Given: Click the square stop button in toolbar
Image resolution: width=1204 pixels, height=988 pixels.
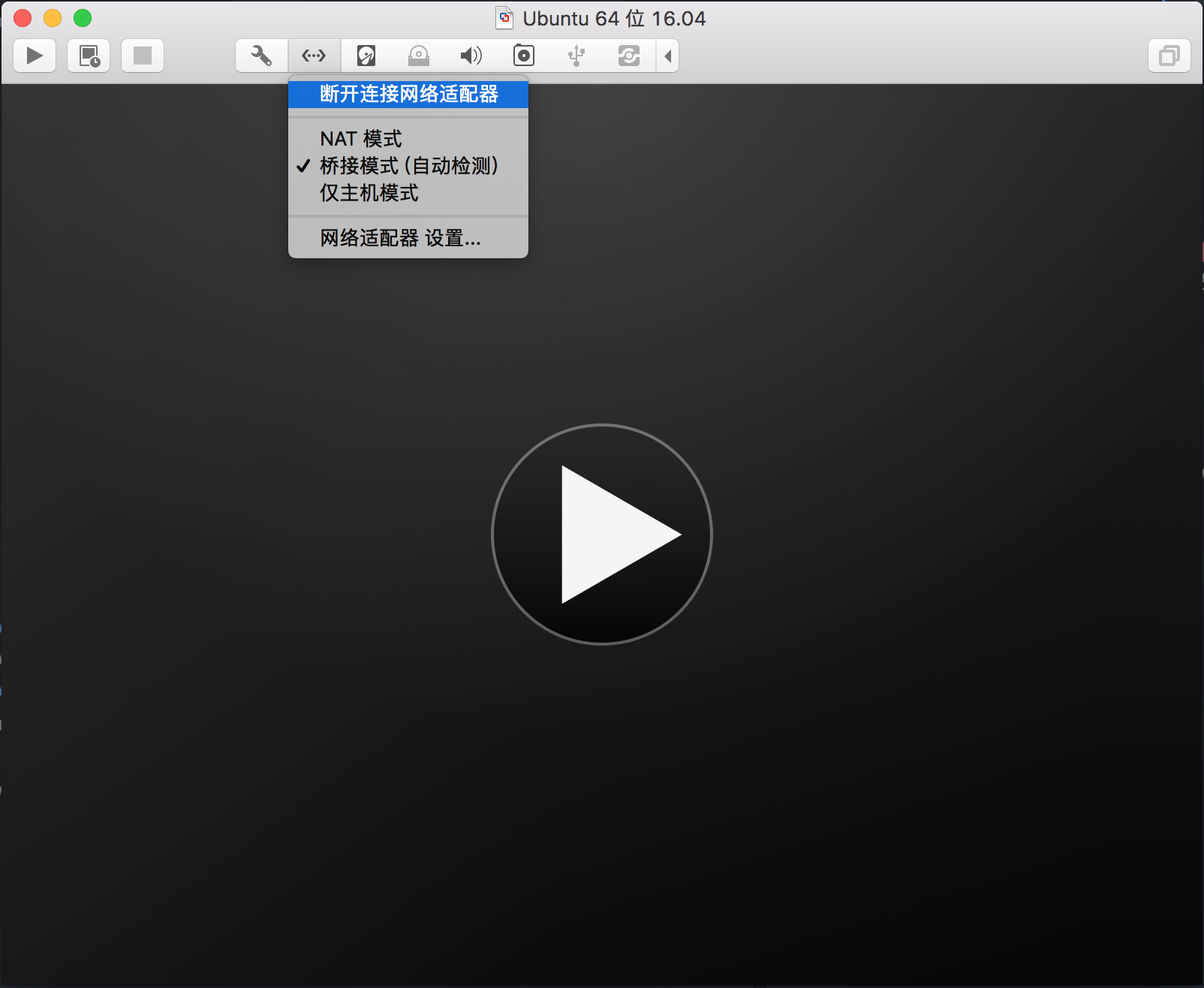Looking at the screenshot, I should (143, 56).
